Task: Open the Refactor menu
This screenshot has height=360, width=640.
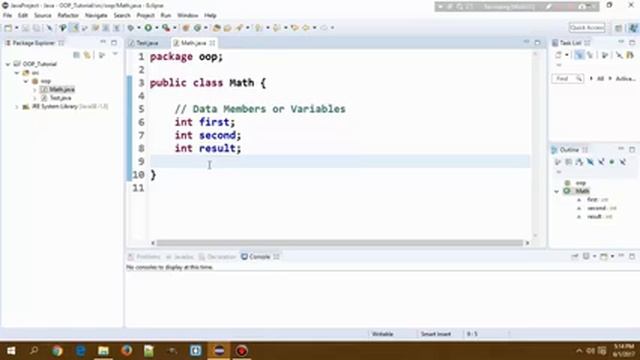Action: tap(68, 16)
